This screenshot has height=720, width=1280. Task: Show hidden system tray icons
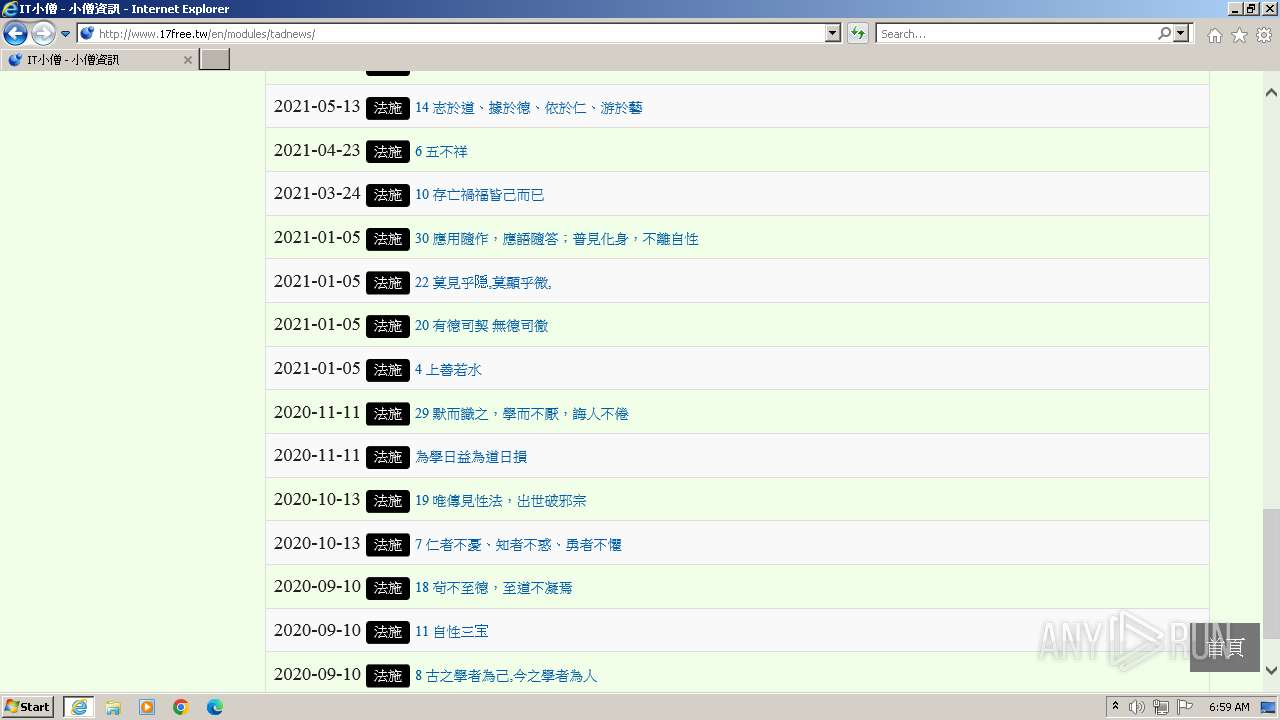(1115, 707)
